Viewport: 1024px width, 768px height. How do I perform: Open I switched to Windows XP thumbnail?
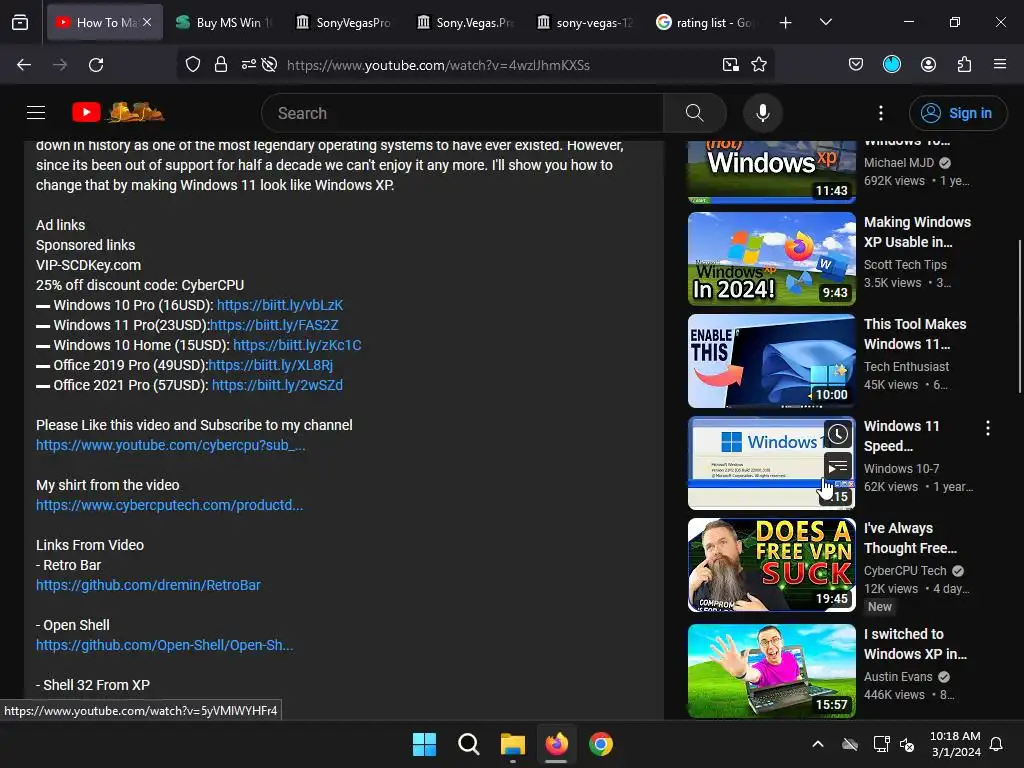tap(771, 671)
